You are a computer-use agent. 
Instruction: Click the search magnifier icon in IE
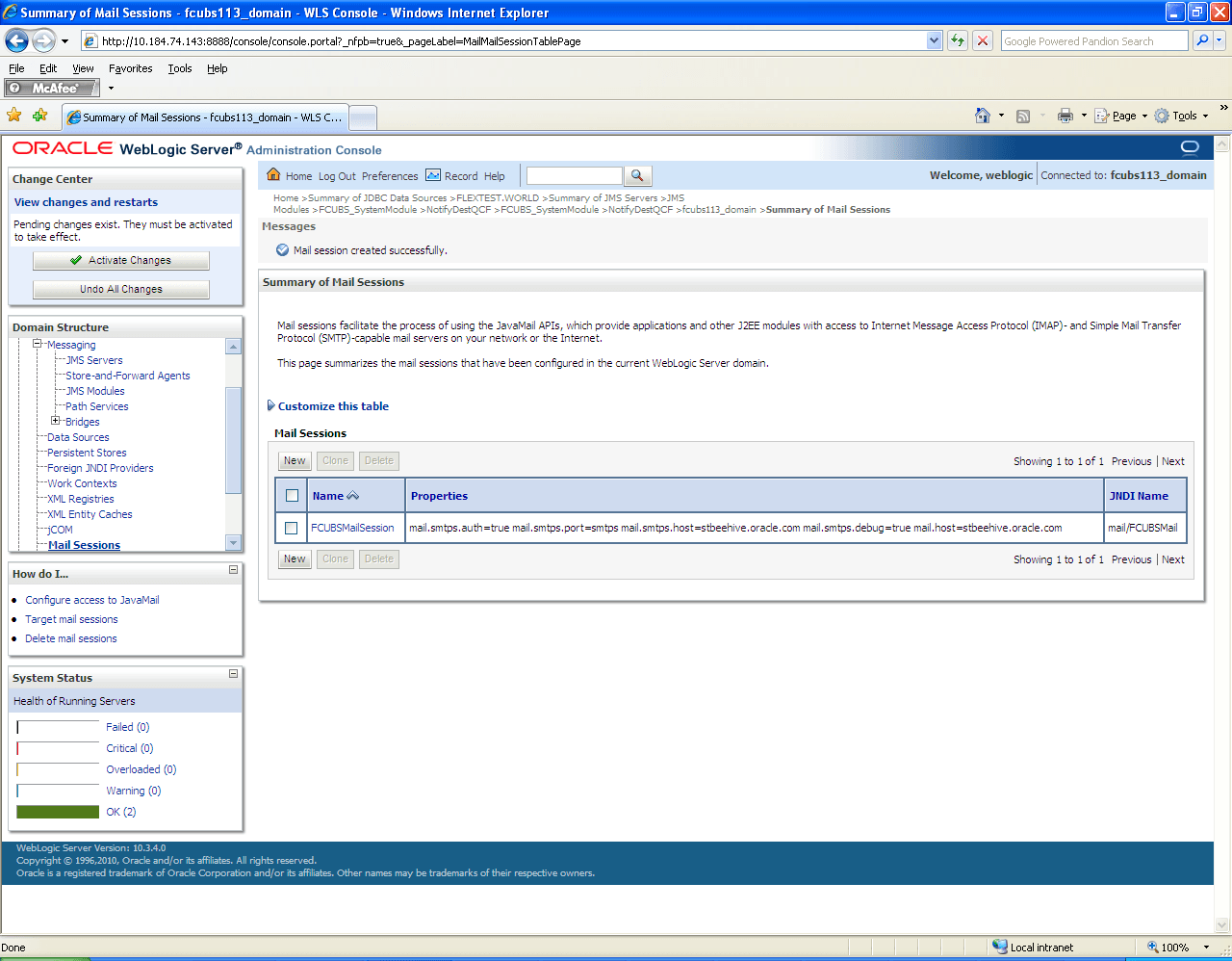pos(1201,40)
